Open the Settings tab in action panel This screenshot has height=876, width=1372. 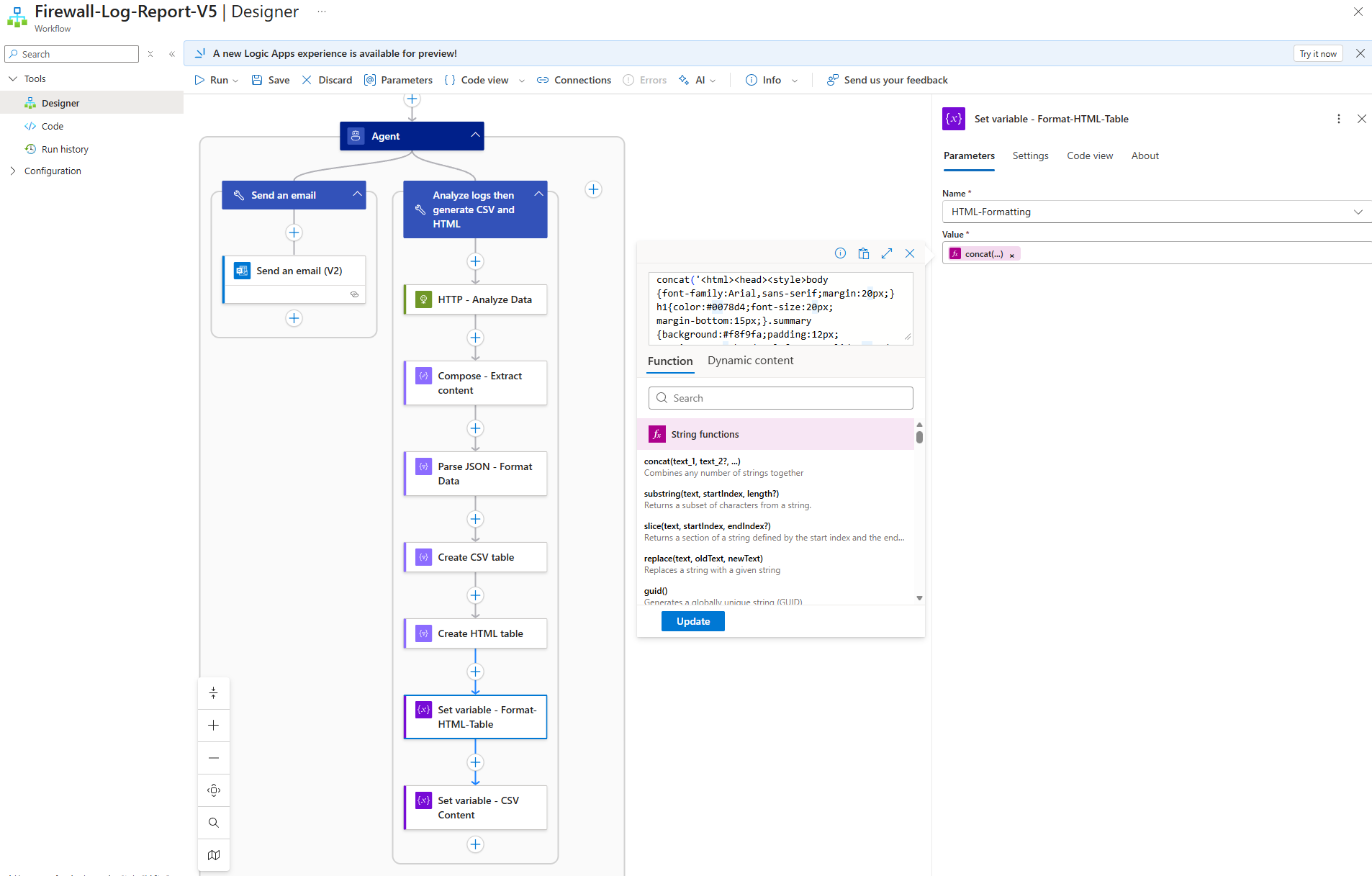1030,155
